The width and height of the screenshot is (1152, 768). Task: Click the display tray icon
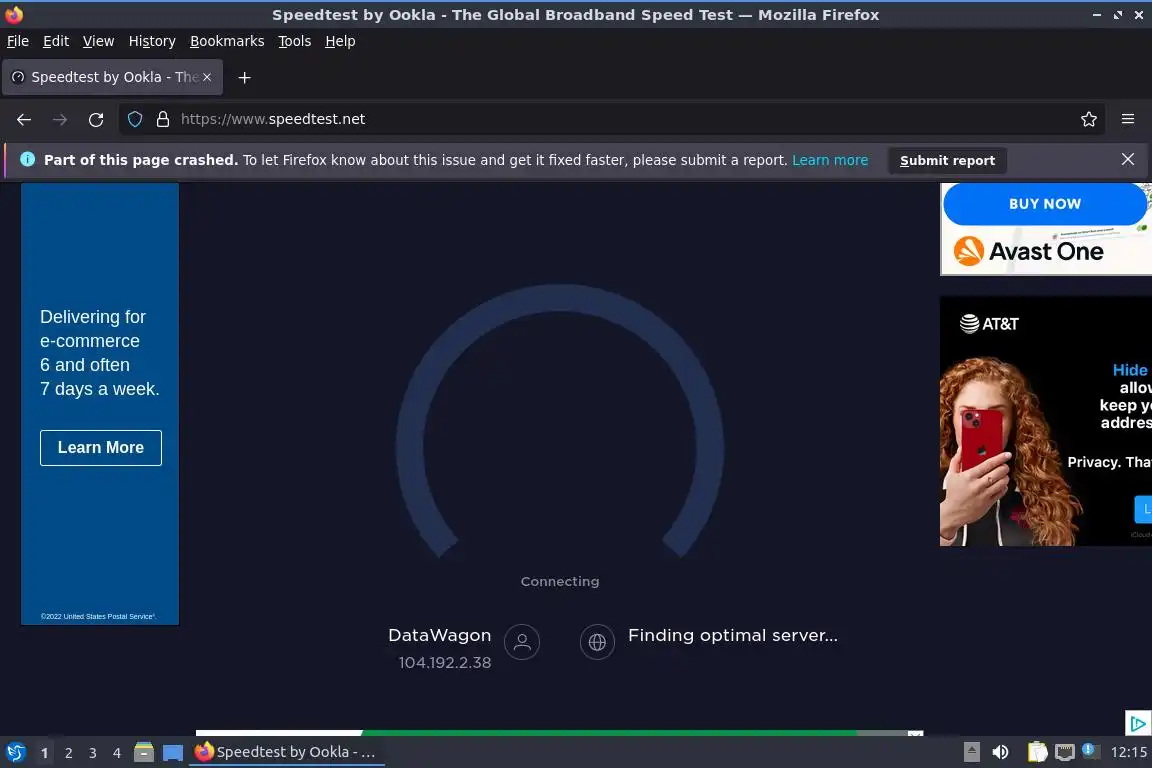(1065, 752)
